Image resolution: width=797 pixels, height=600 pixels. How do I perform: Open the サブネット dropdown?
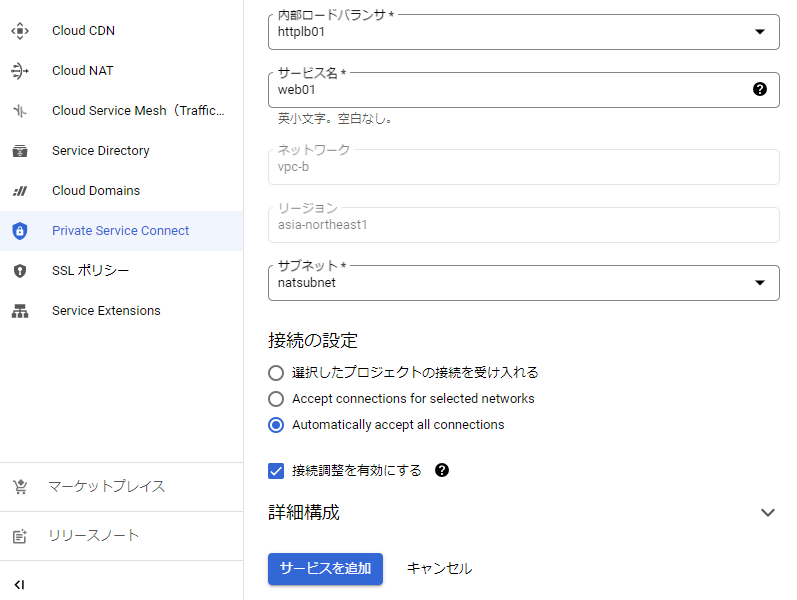(758, 283)
